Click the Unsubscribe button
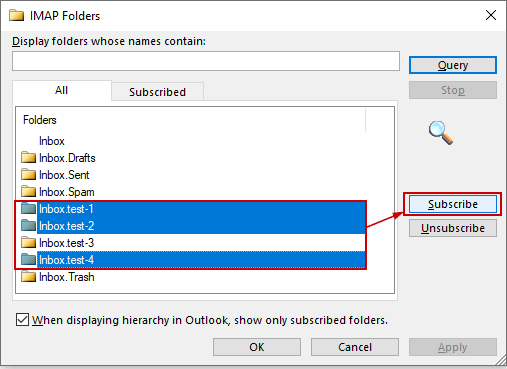 point(453,228)
